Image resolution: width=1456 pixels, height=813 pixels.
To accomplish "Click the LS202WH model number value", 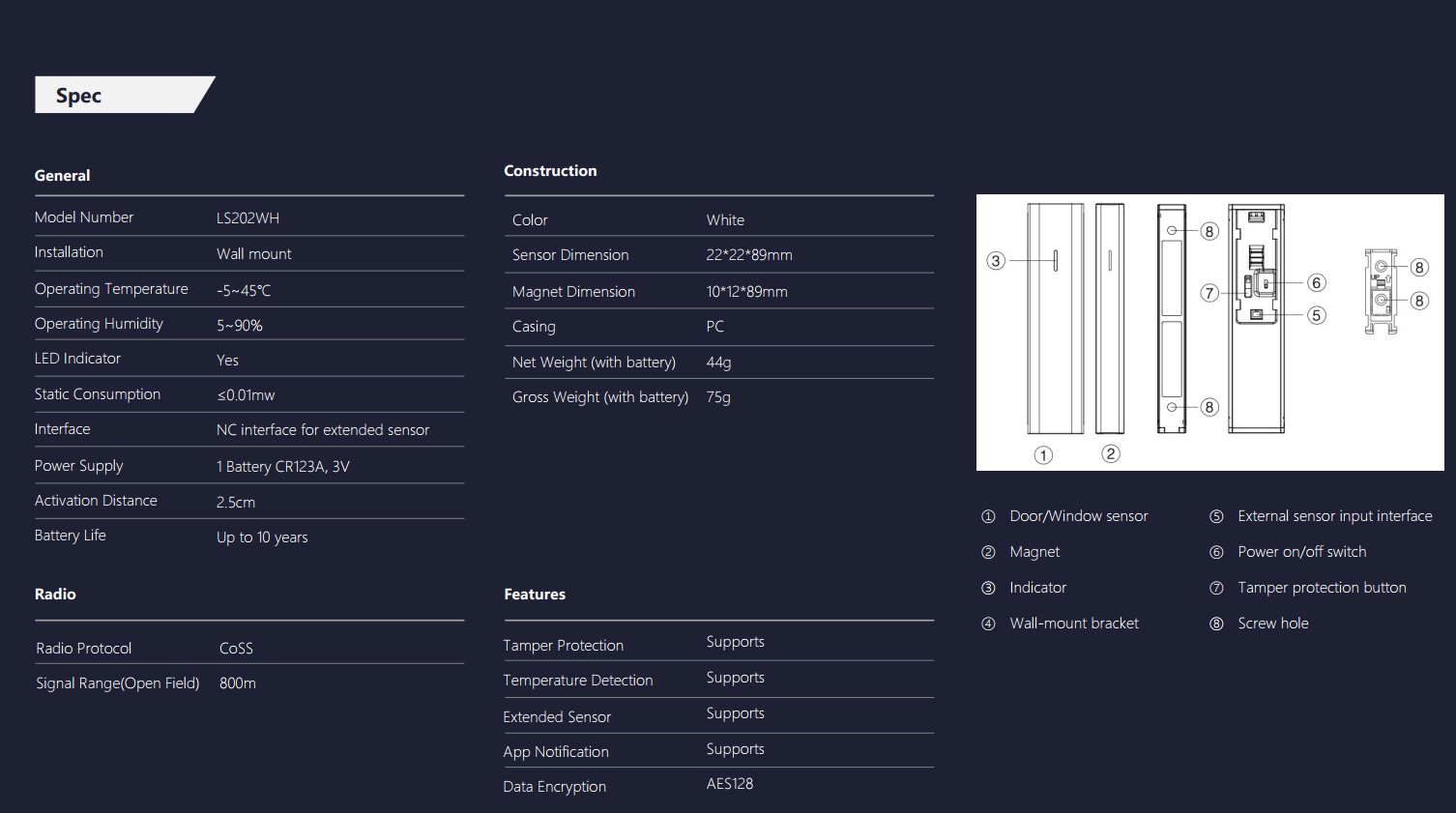I will click(x=248, y=218).
